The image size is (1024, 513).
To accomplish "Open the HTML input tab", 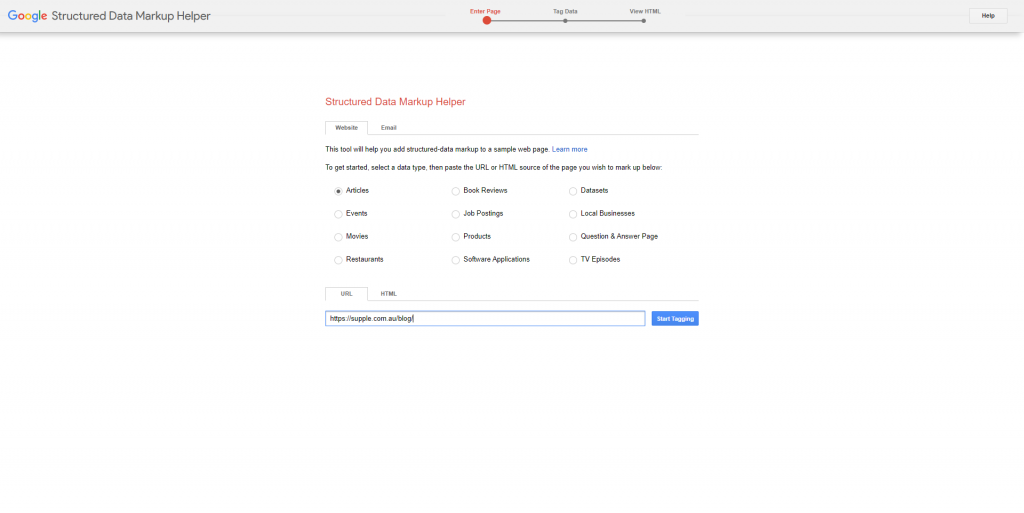I will (389, 294).
